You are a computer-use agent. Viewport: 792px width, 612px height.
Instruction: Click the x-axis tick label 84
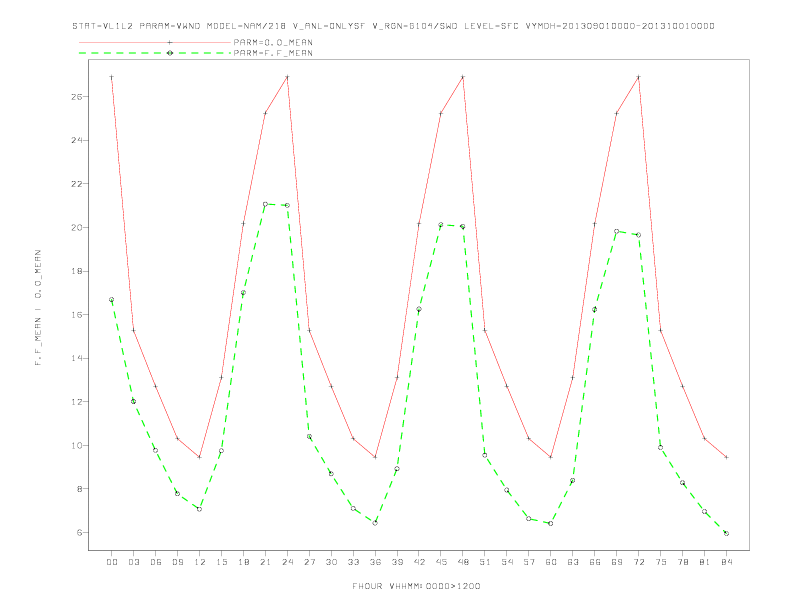coord(727,562)
